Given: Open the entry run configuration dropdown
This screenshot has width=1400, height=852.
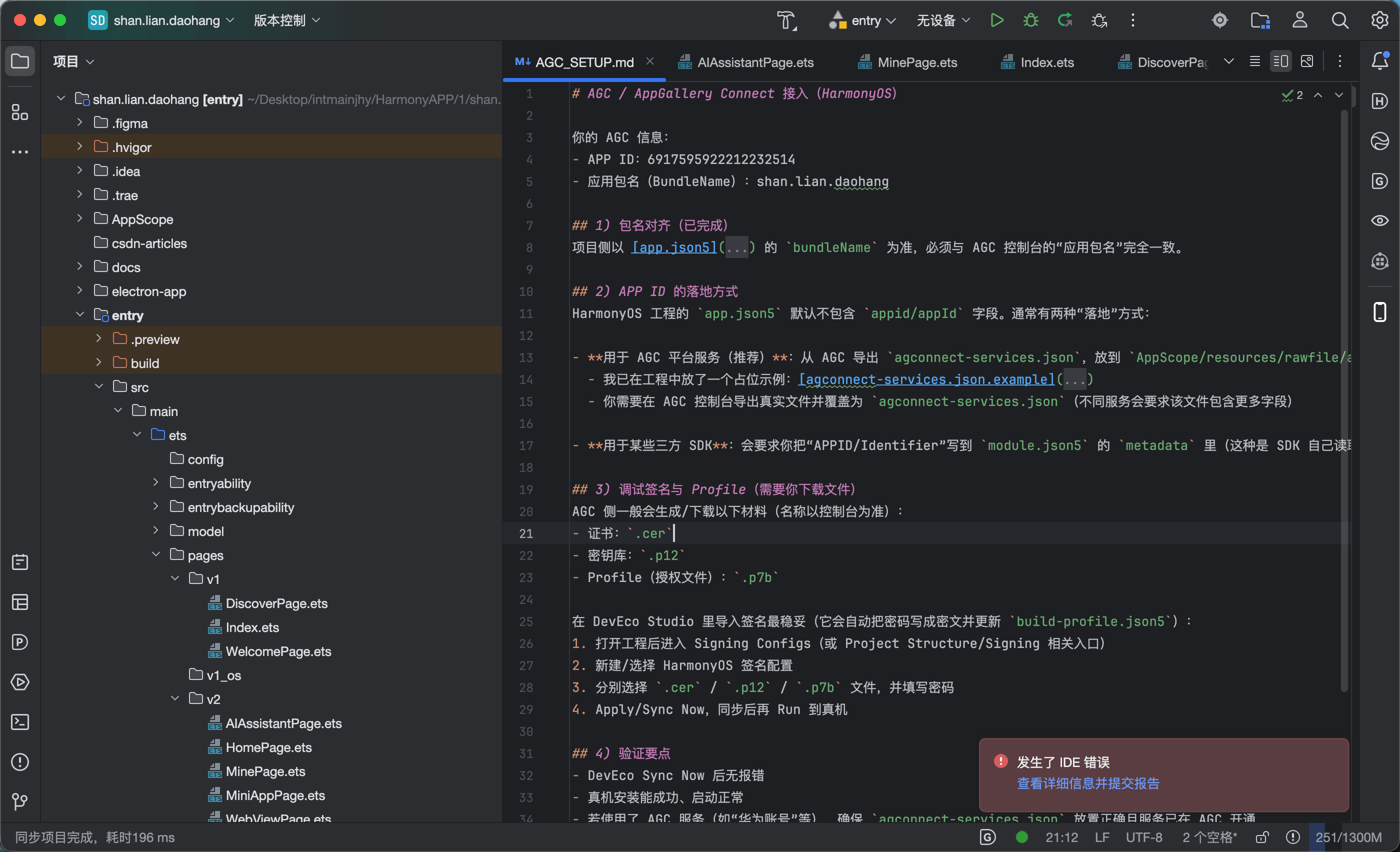Looking at the screenshot, I should pyautogui.click(x=862, y=20).
